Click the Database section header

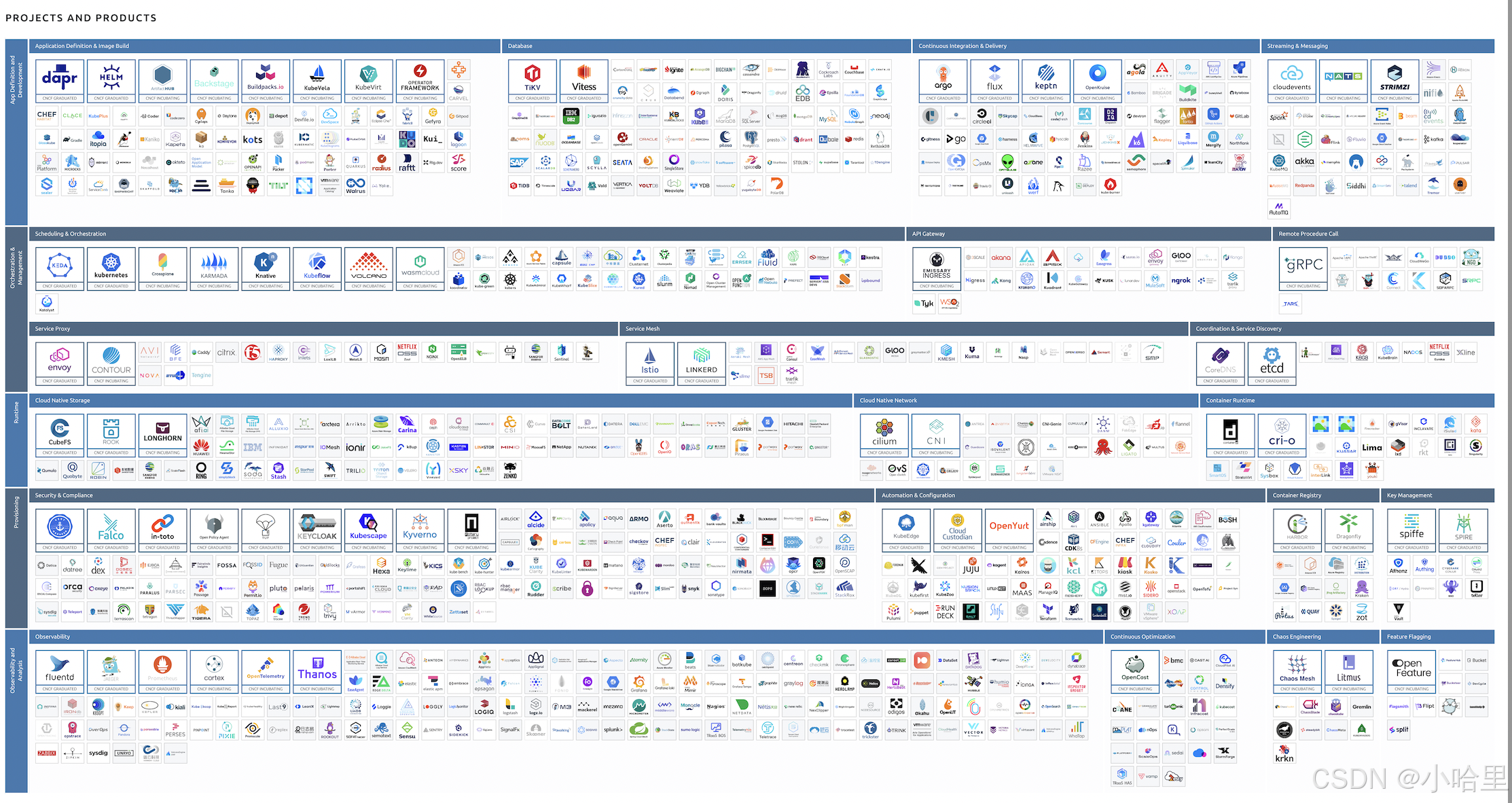click(520, 46)
